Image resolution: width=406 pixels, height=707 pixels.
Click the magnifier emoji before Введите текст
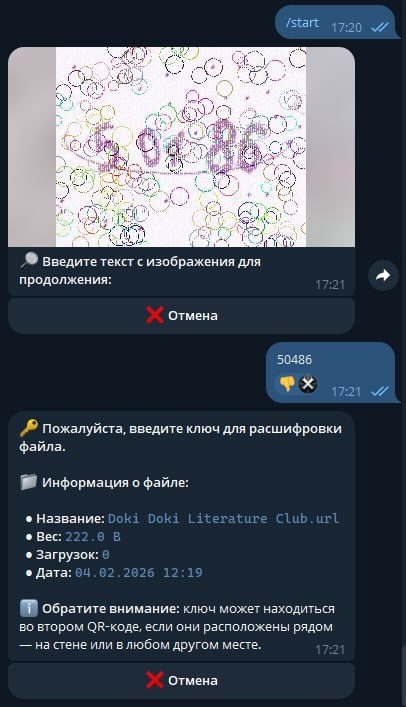(28, 261)
